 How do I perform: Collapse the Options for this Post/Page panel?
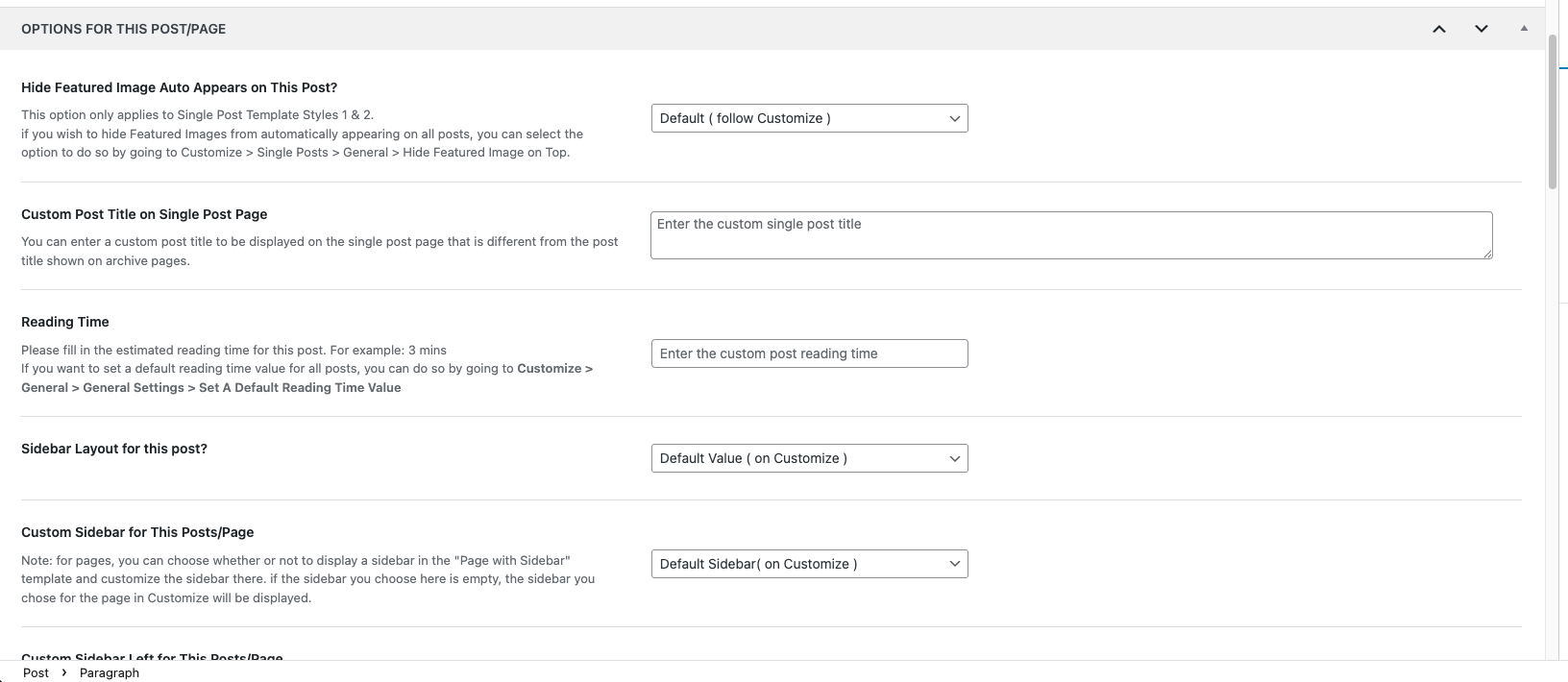pyautogui.click(x=1524, y=29)
